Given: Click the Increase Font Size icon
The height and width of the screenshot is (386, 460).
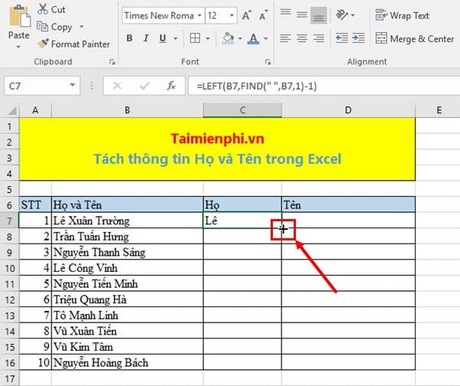Looking at the screenshot, I should click(x=247, y=15).
